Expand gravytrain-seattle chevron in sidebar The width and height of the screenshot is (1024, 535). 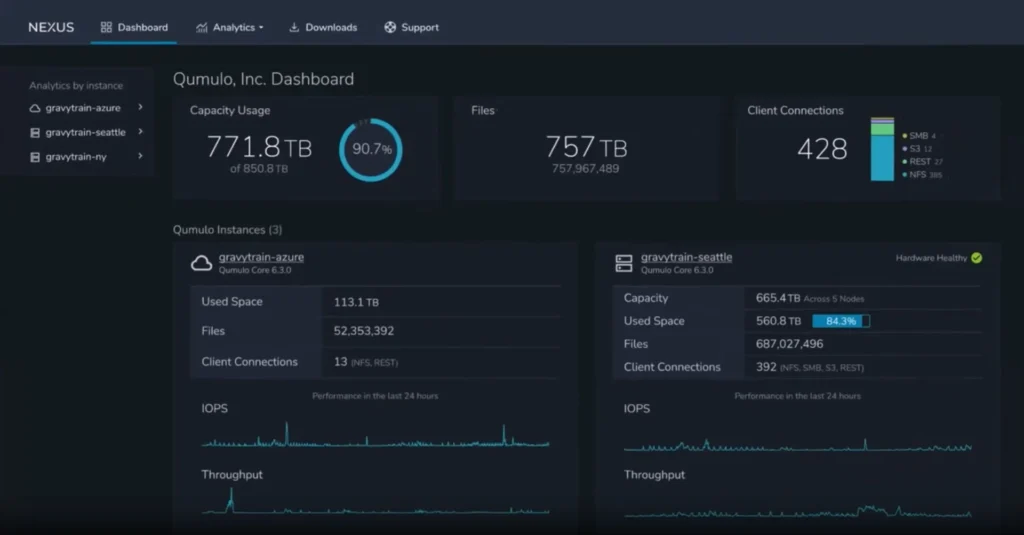[140, 132]
